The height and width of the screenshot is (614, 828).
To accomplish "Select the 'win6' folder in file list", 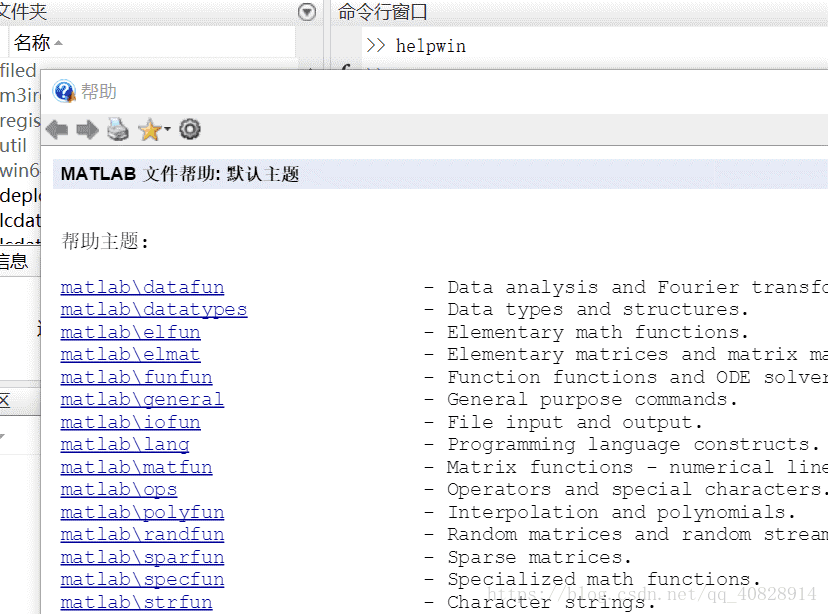I will coord(20,171).
